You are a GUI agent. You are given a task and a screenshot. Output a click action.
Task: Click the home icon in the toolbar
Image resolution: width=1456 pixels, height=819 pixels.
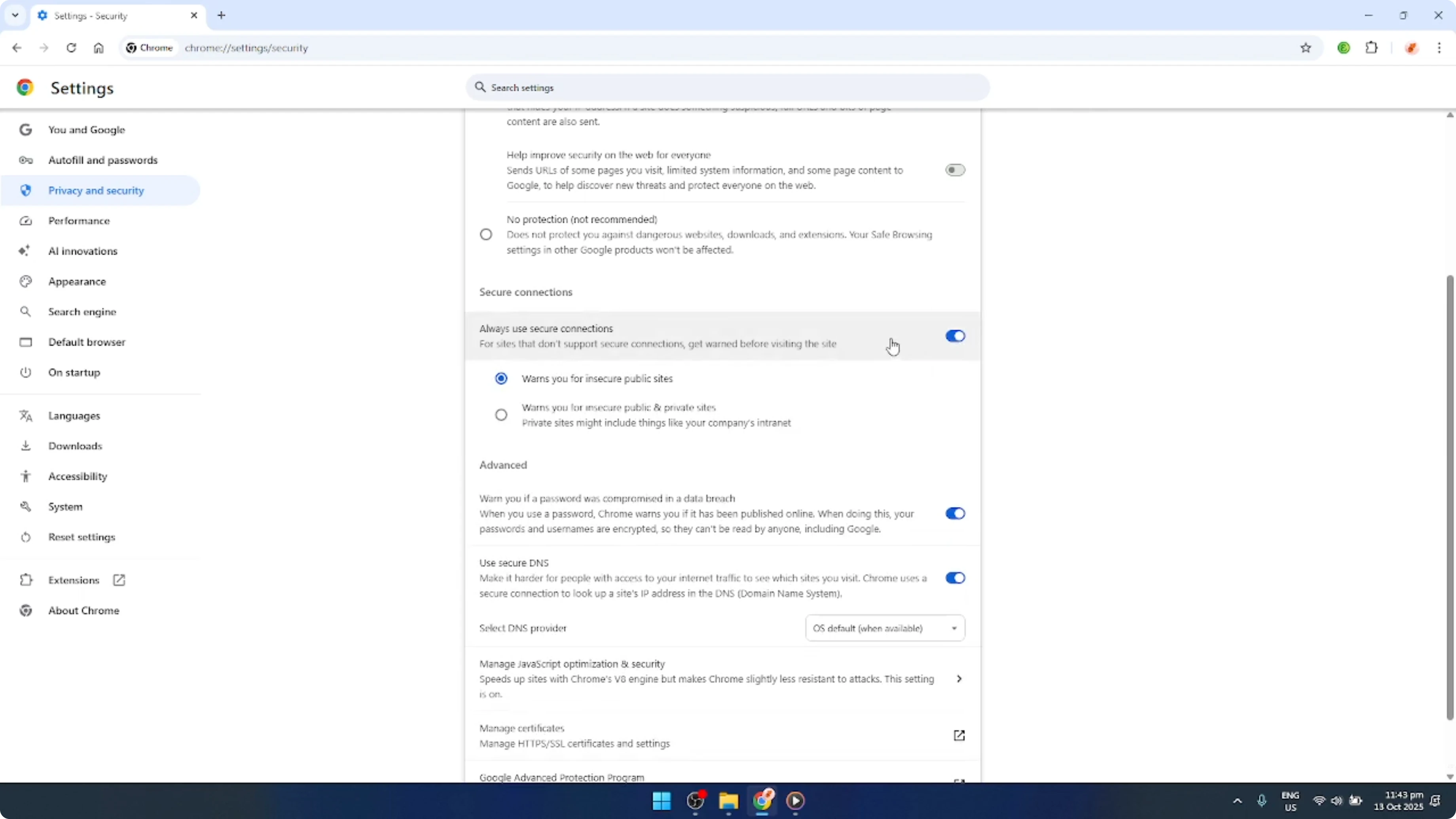(x=99, y=47)
